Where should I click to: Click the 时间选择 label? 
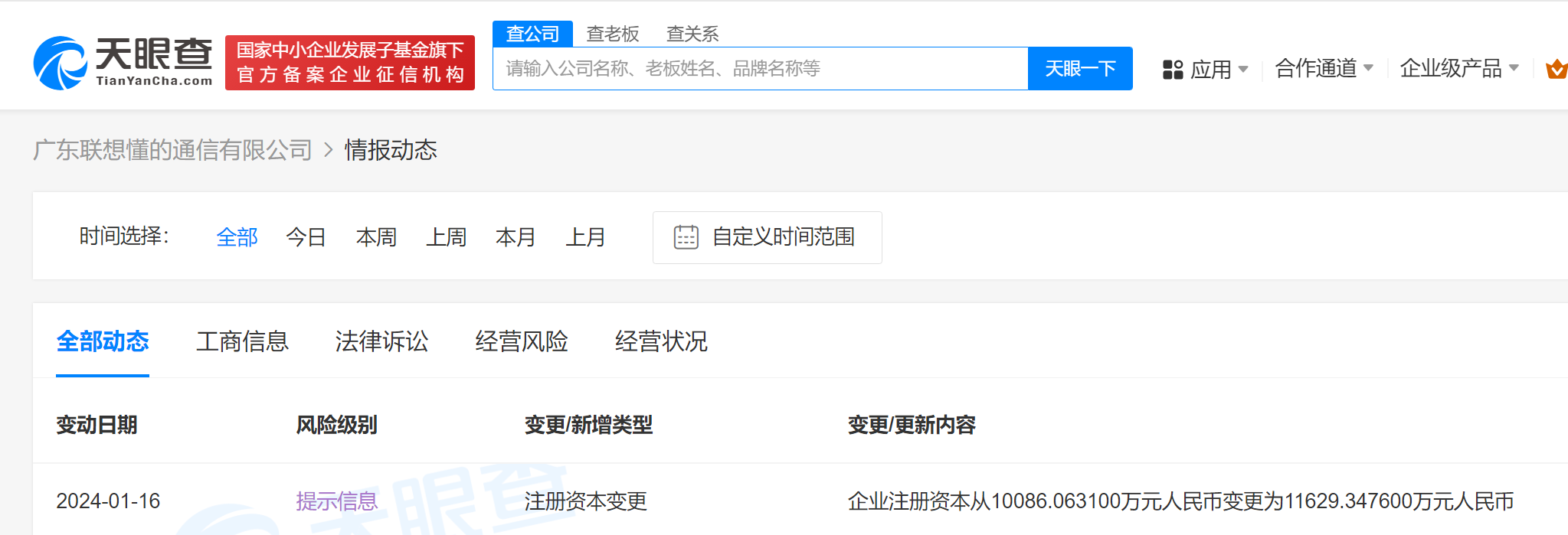point(124,237)
